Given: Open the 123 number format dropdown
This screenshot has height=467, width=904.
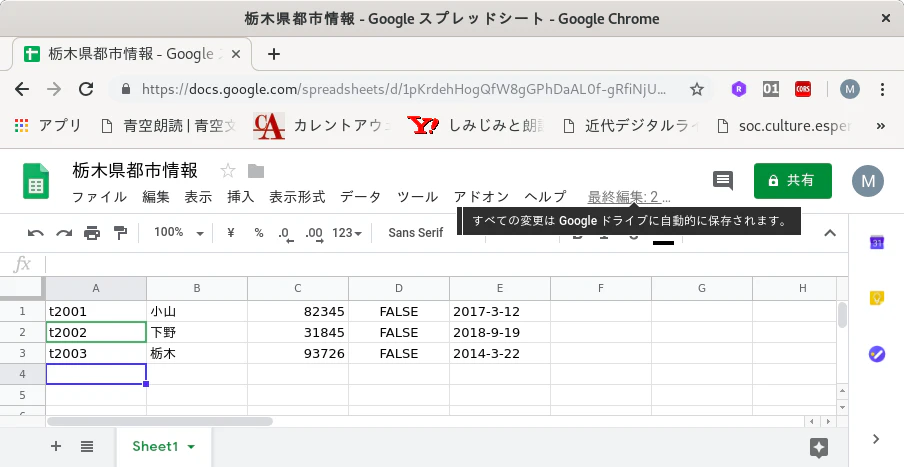Looking at the screenshot, I should coord(346,233).
